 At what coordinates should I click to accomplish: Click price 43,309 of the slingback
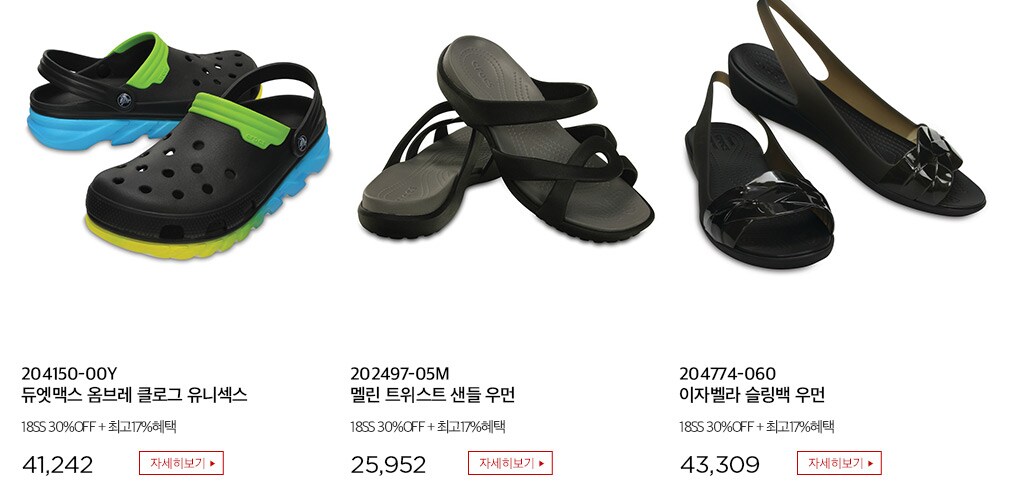tap(719, 465)
